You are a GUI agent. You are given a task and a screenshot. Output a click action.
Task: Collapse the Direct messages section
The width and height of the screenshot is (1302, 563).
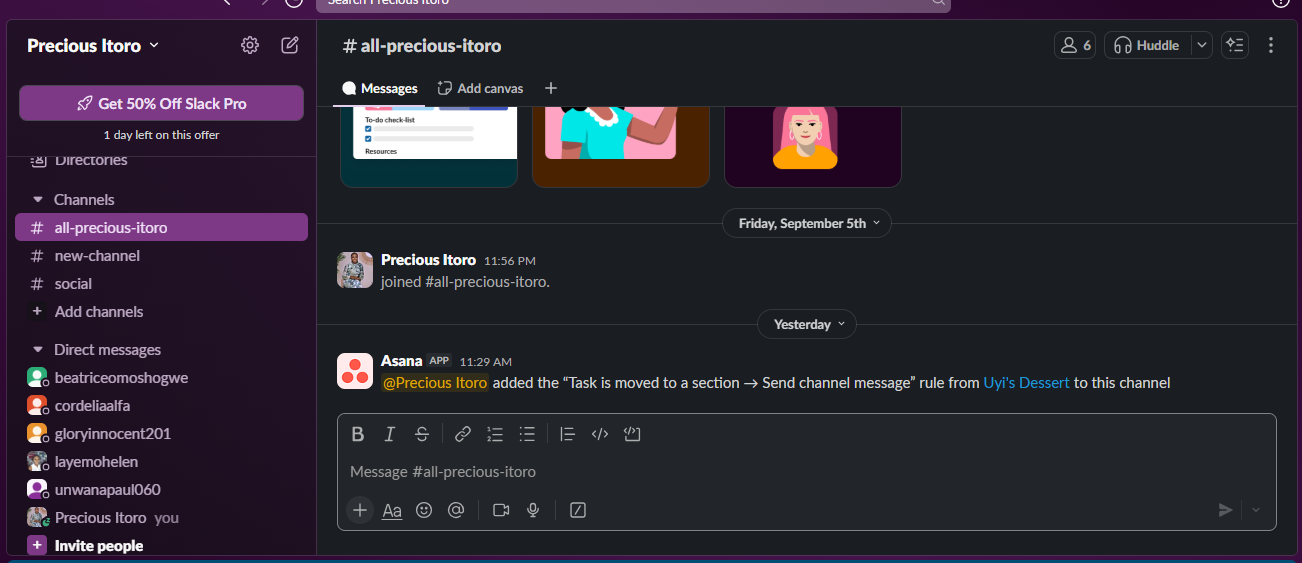coord(37,350)
